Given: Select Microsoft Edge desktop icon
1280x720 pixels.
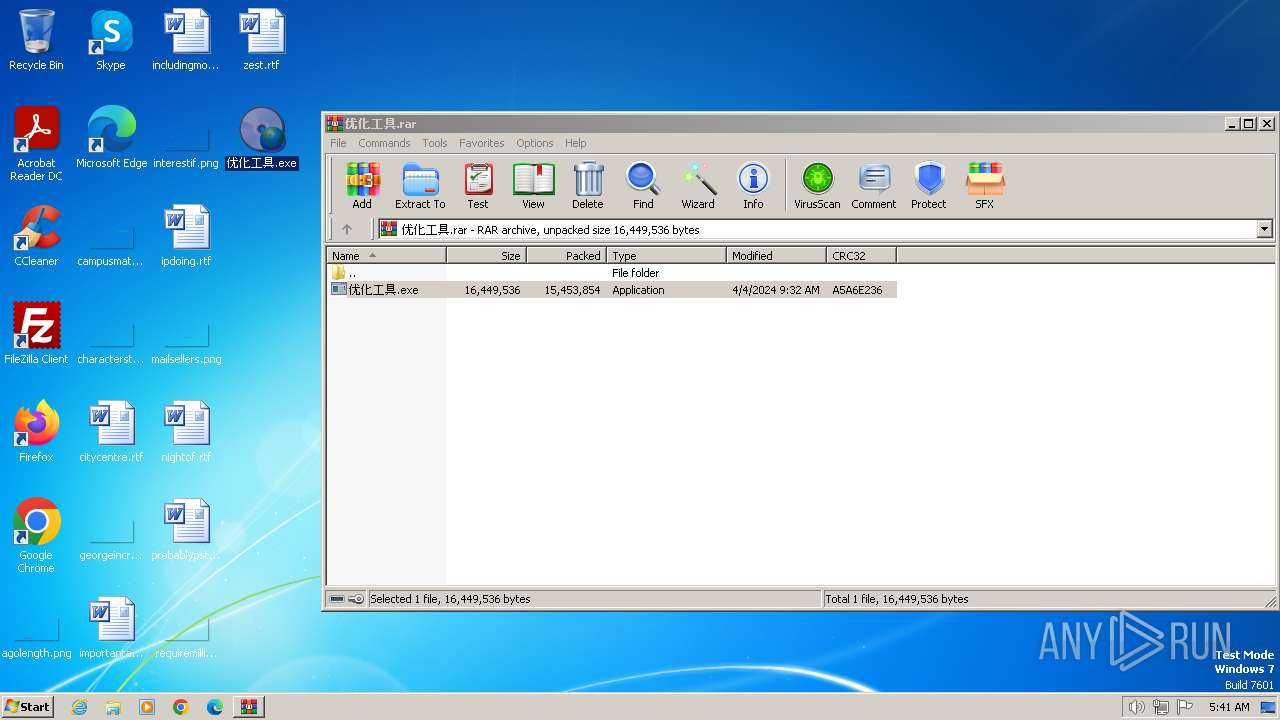Looking at the screenshot, I should click(x=111, y=138).
